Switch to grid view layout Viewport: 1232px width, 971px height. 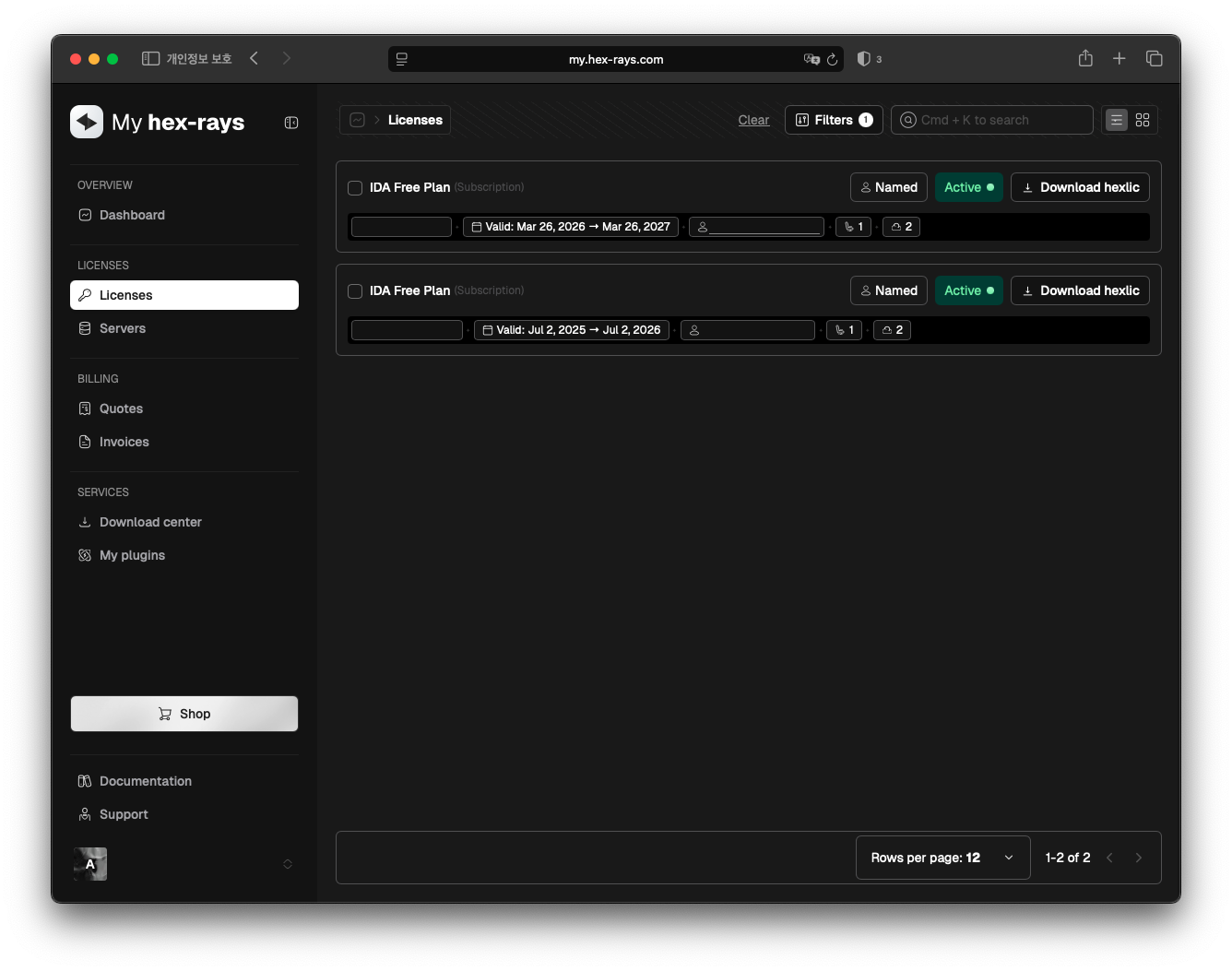tap(1143, 120)
